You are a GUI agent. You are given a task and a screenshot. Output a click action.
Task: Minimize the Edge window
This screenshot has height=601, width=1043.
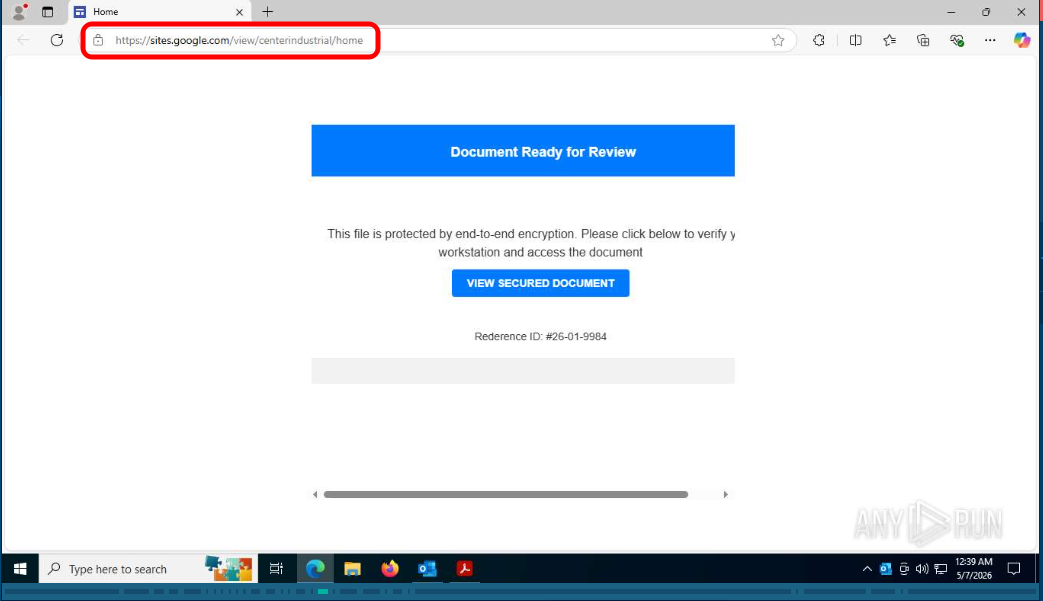951,12
